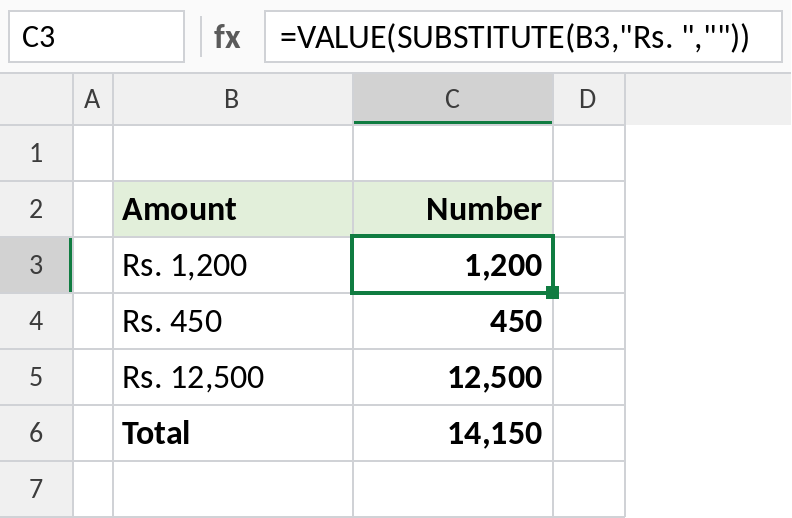Select column A header
The image size is (792, 518).
pyautogui.click(x=93, y=99)
